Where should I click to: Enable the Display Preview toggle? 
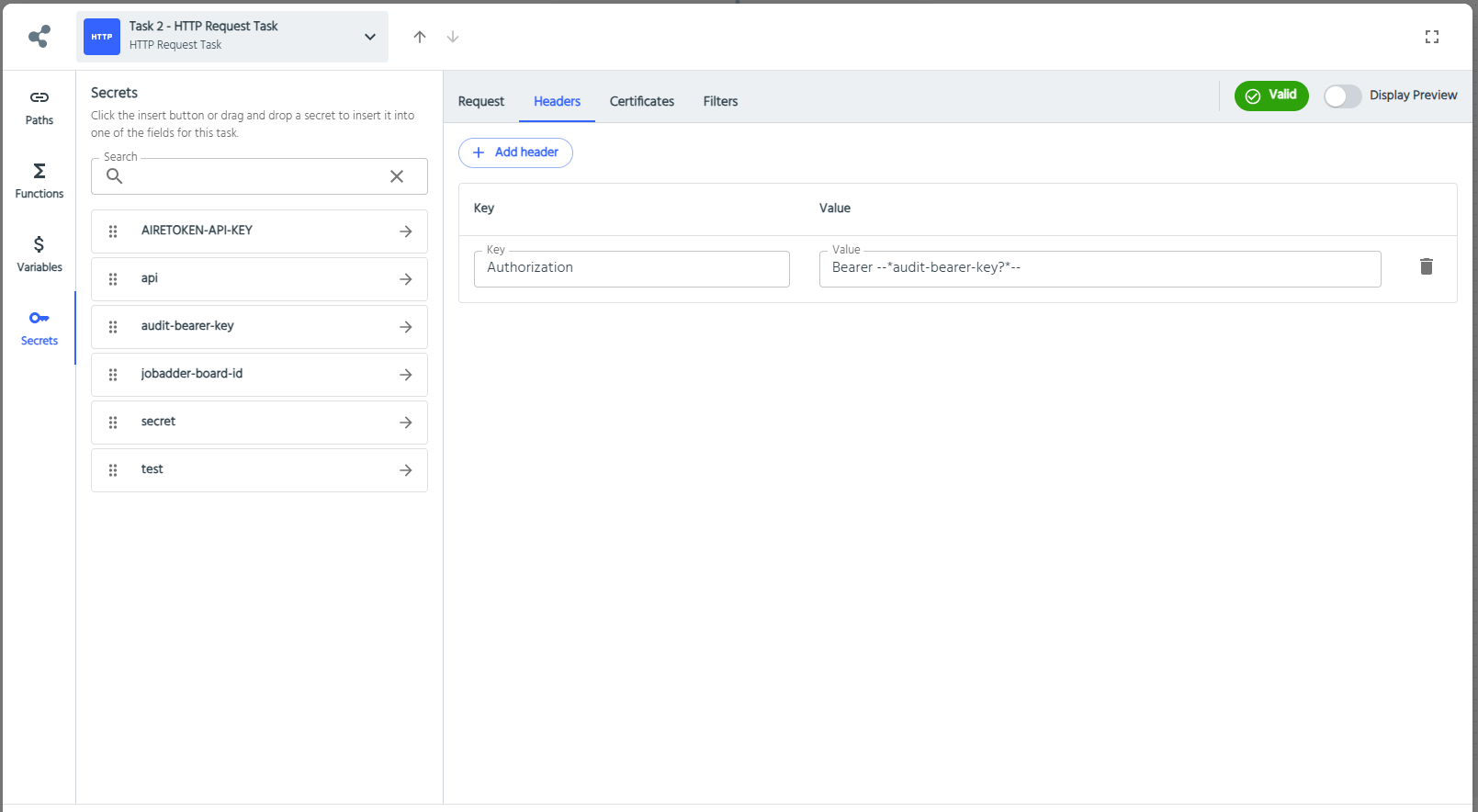pos(1342,96)
